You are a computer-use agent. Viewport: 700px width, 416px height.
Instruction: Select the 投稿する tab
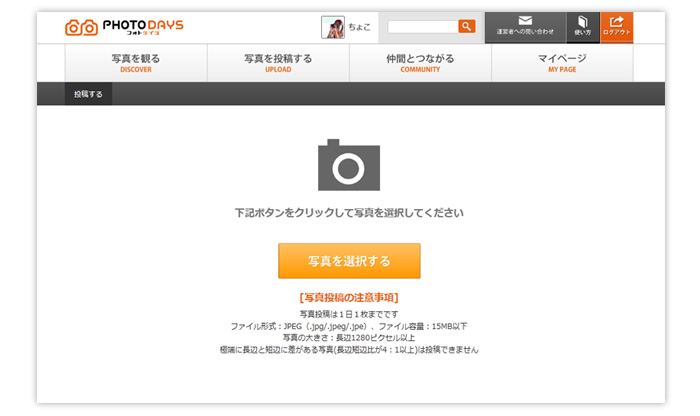(x=88, y=95)
